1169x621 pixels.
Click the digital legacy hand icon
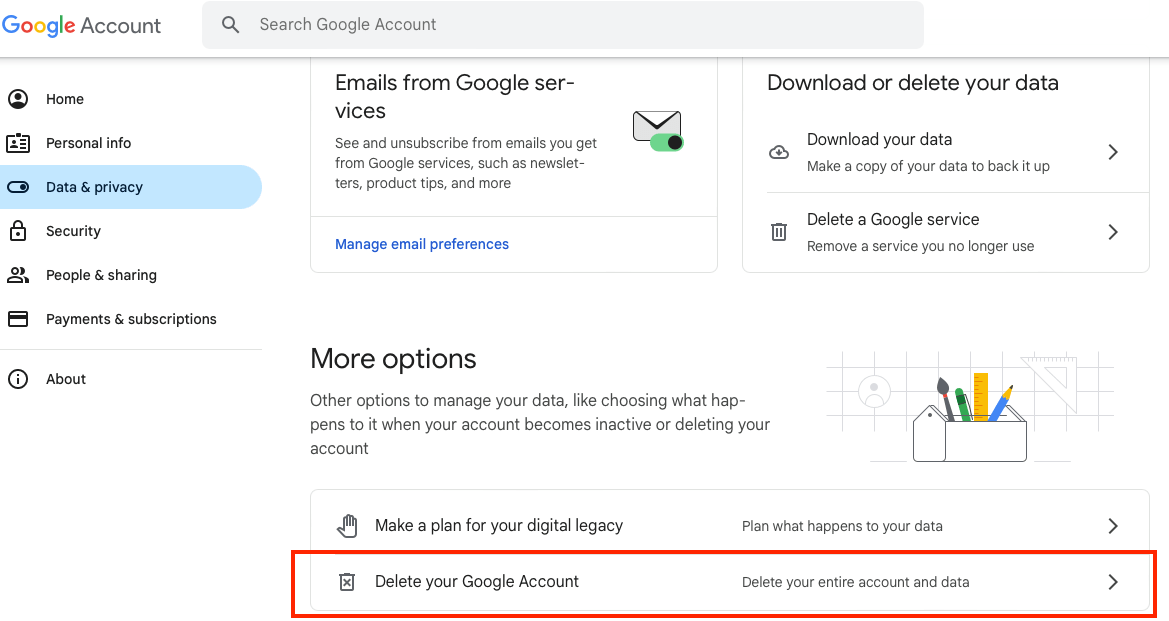click(x=347, y=526)
